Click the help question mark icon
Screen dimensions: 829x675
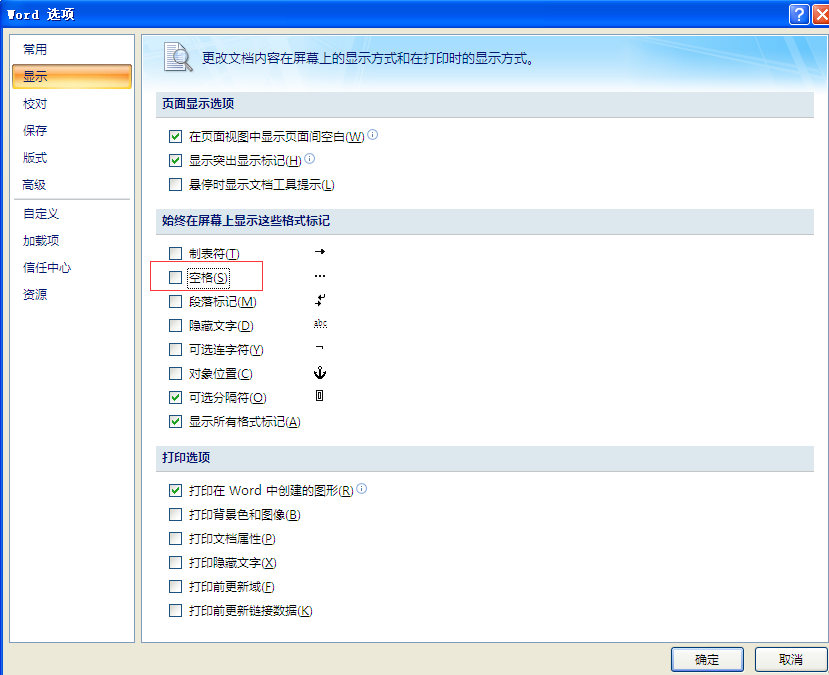point(799,14)
